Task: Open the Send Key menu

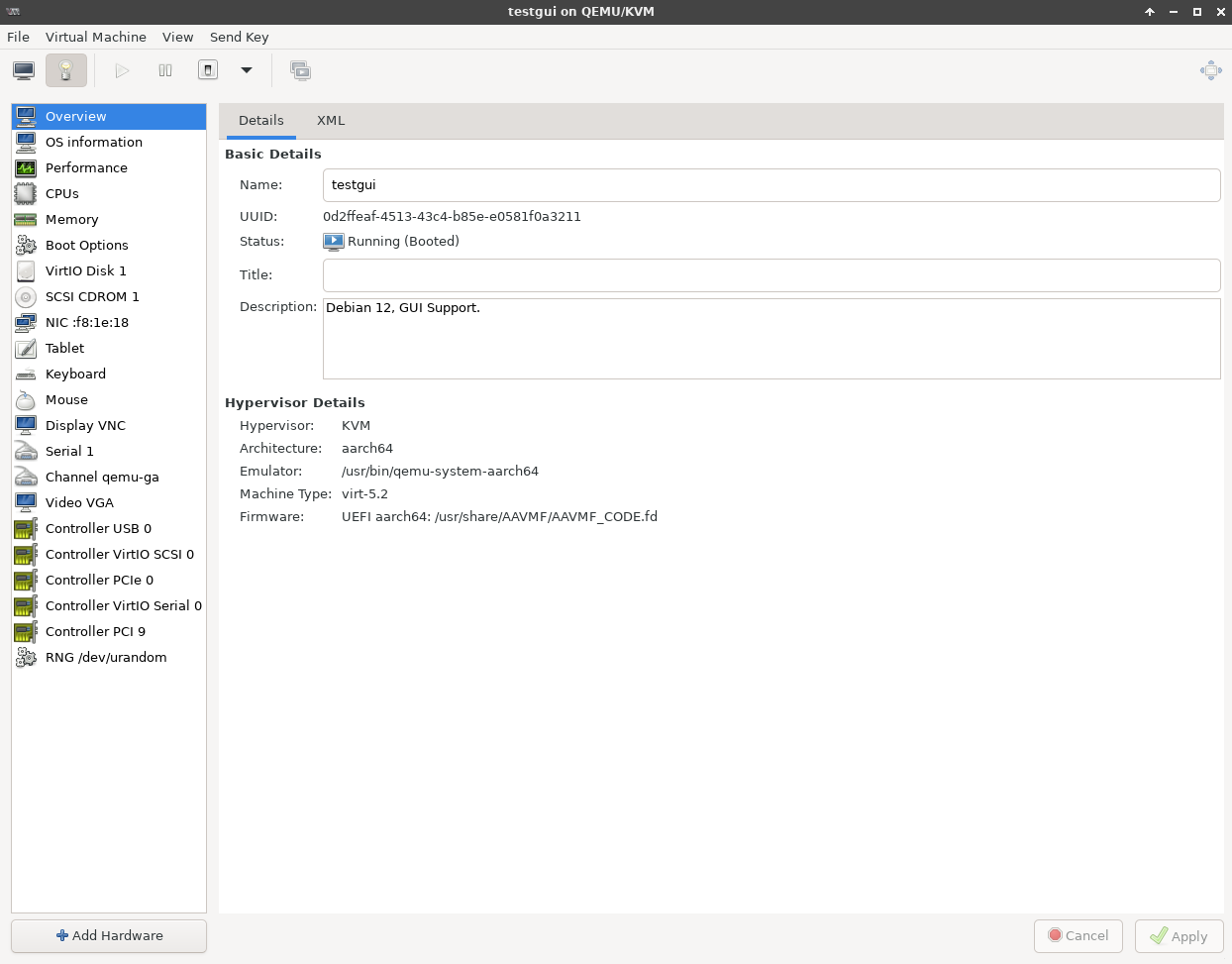Action: tap(239, 37)
